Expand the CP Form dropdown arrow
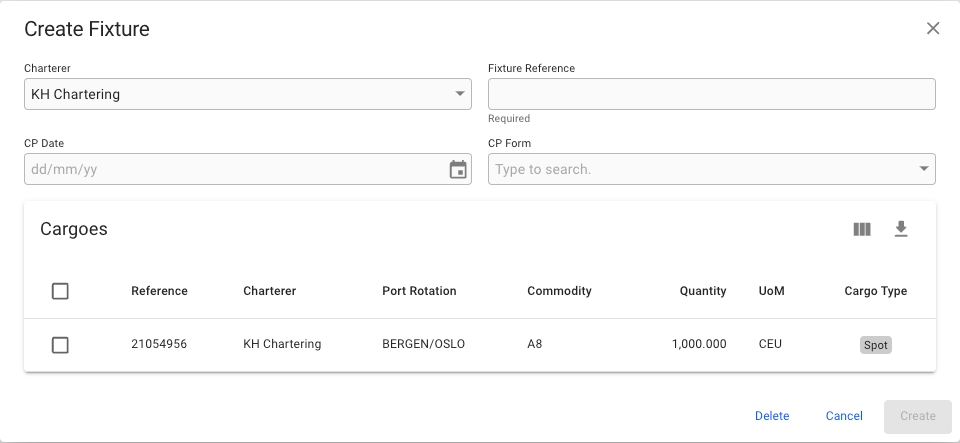This screenshot has width=960, height=443. pos(924,169)
